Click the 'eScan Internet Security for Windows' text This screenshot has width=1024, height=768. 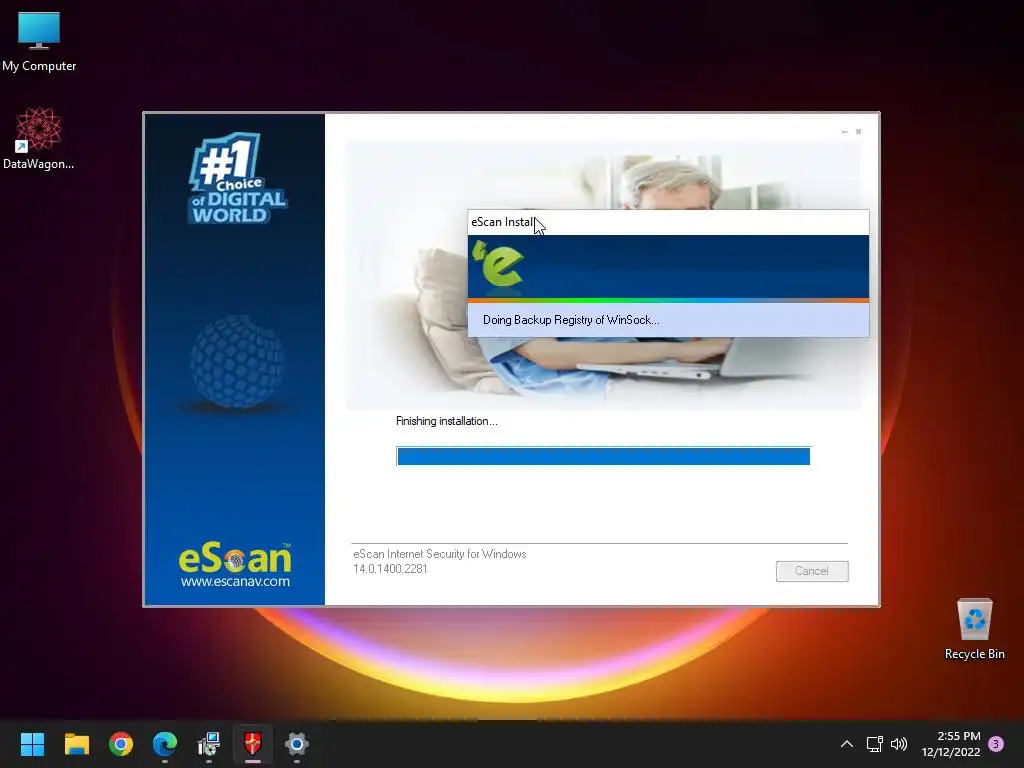pos(440,554)
